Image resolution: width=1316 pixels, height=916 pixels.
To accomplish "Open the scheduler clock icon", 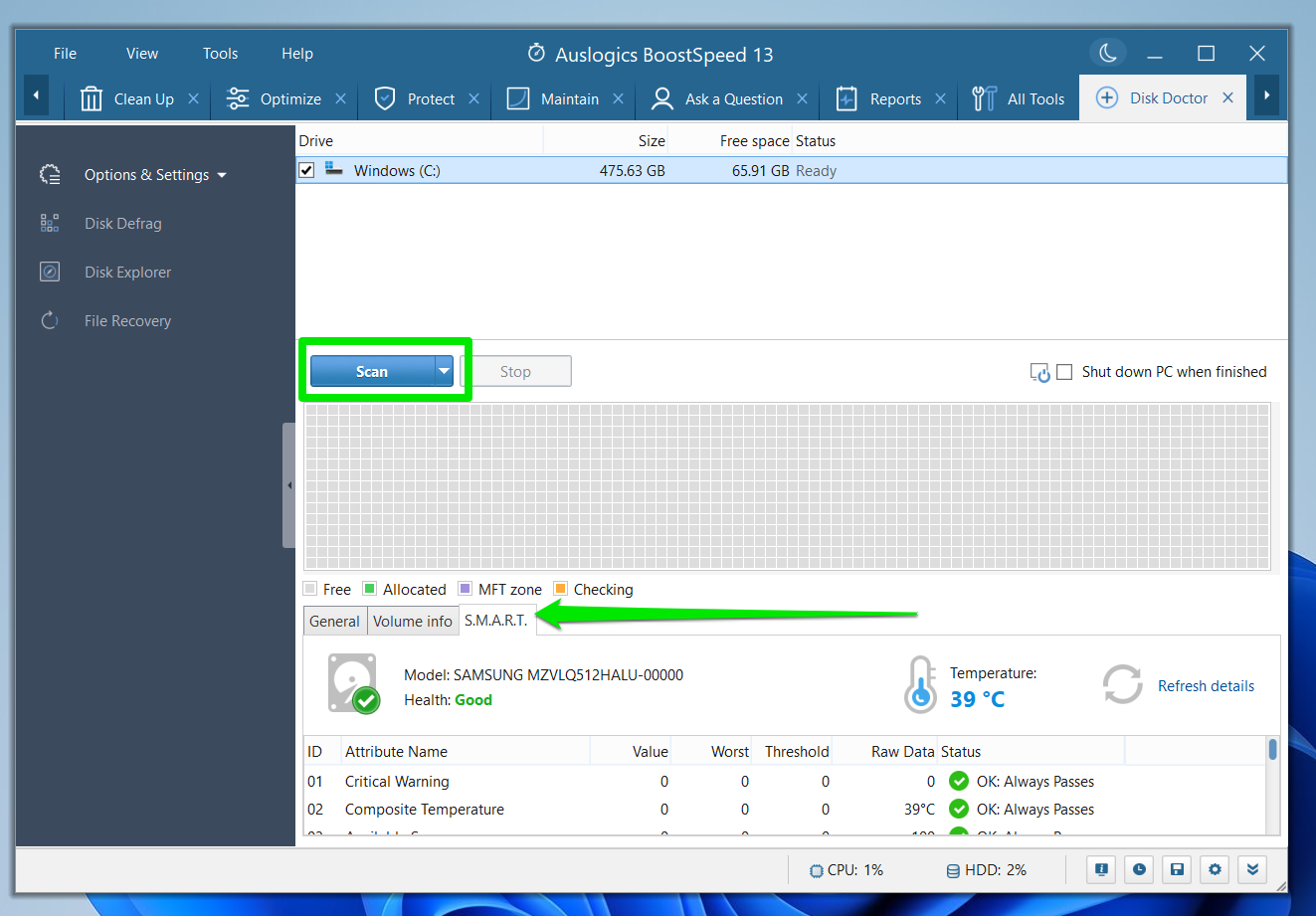I will (1139, 869).
